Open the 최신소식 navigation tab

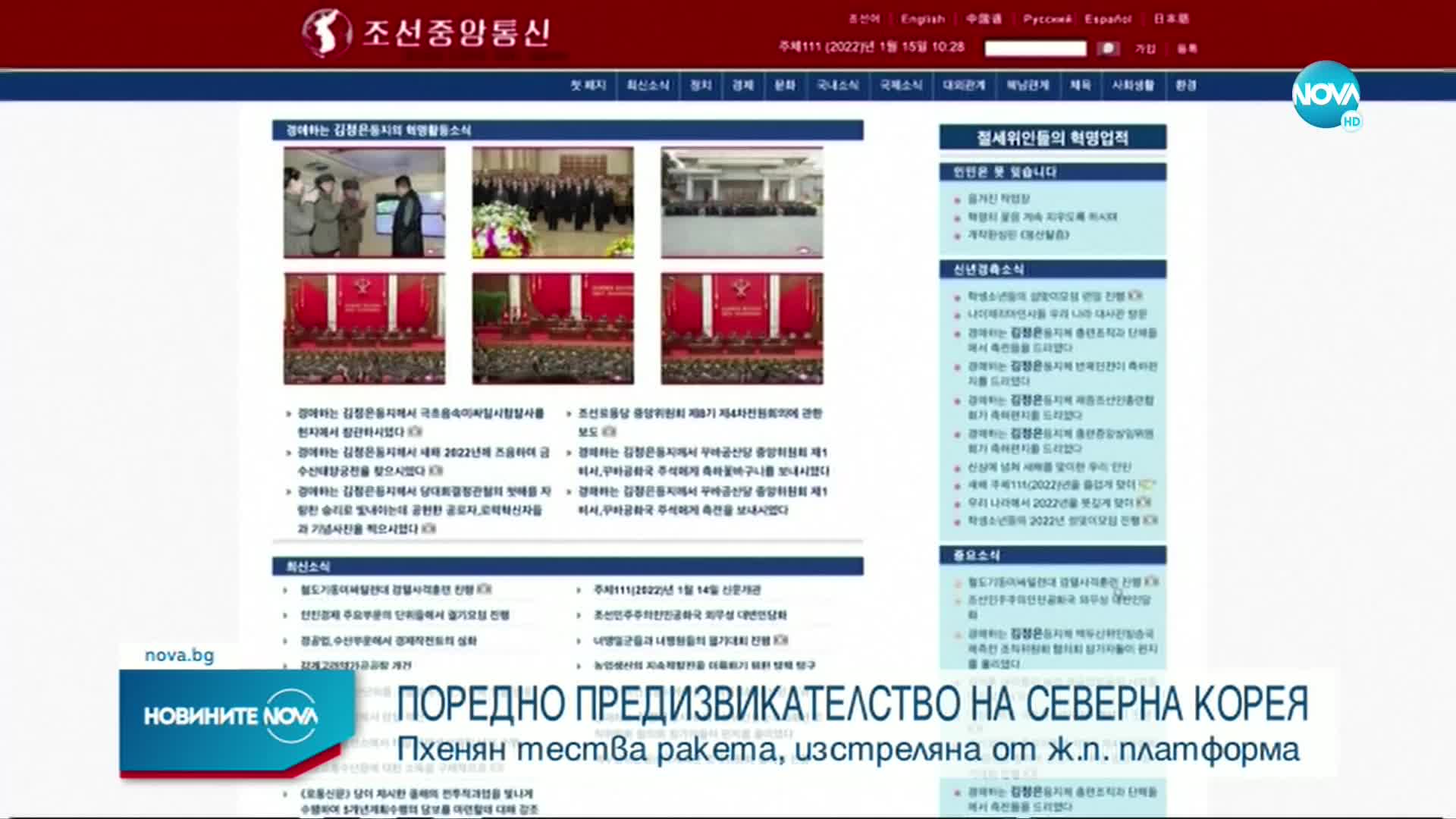pyautogui.click(x=648, y=86)
